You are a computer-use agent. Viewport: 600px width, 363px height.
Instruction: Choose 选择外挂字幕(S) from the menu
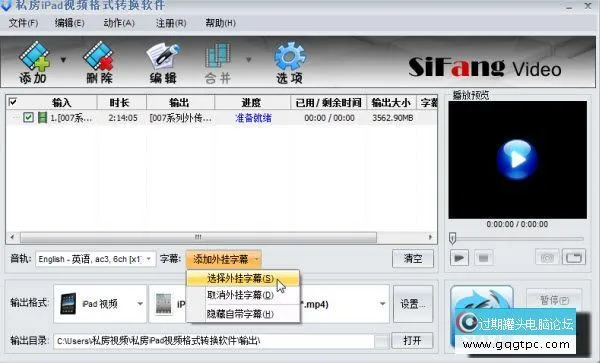click(x=243, y=278)
